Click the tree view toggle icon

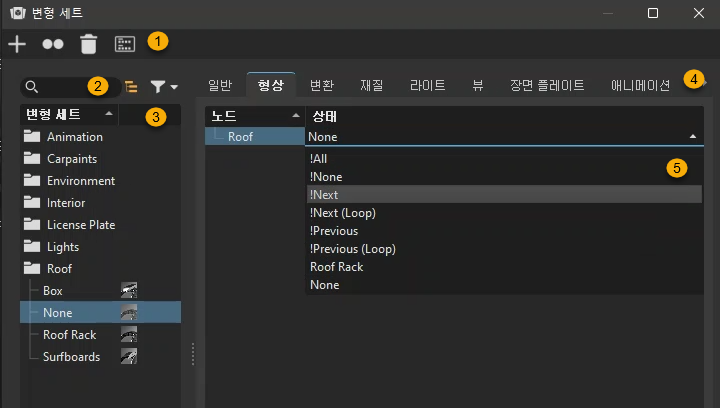click(131, 87)
